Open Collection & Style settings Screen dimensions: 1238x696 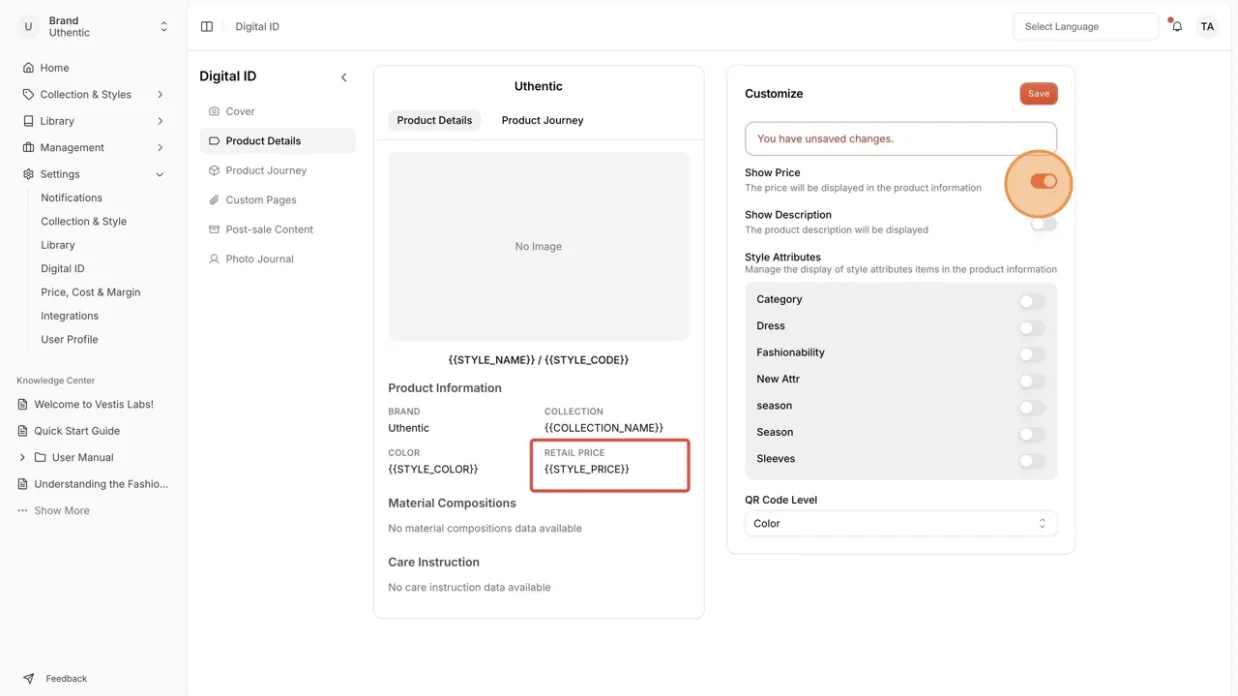pyautogui.click(x=84, y=221)
